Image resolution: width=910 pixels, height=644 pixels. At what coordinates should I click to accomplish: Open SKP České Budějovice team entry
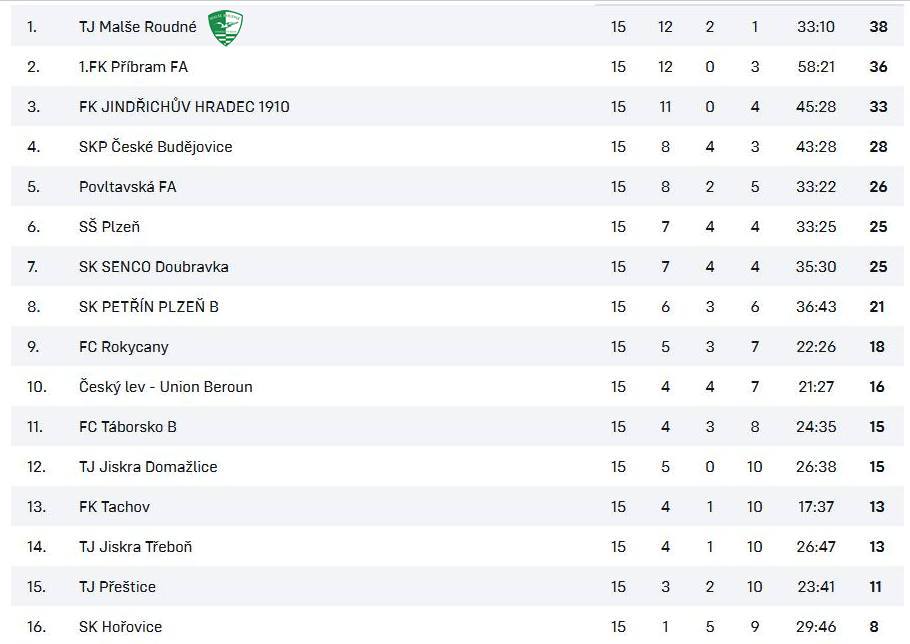156,147
